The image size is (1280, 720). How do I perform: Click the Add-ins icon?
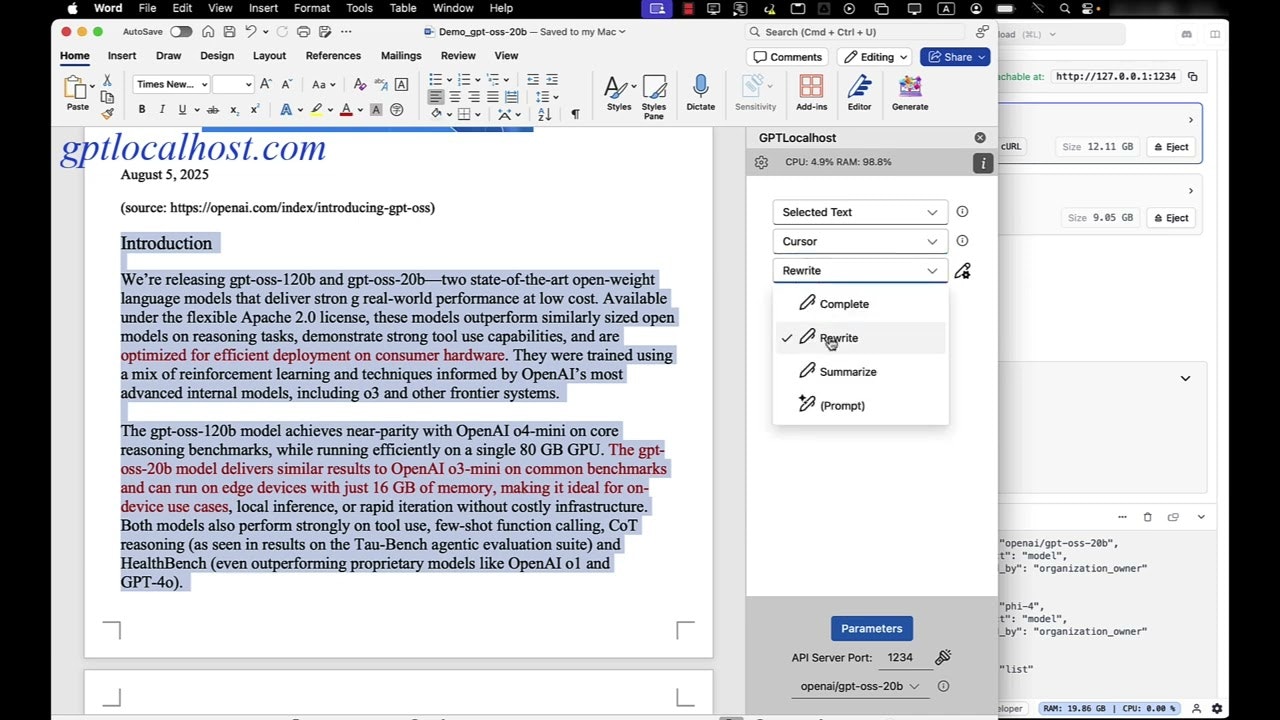point(810,92)
